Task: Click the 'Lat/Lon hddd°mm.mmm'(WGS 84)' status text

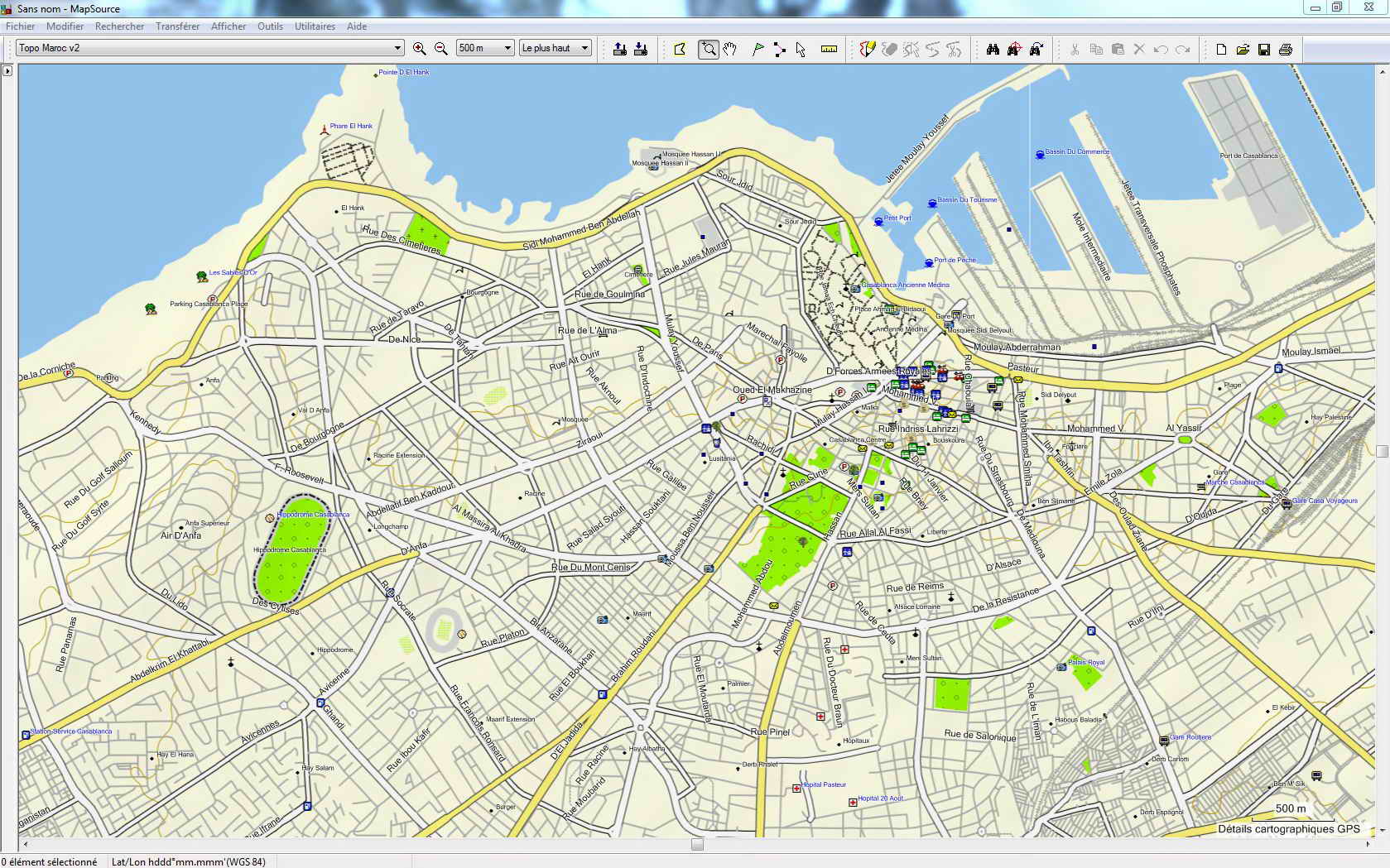Action: 189,861
